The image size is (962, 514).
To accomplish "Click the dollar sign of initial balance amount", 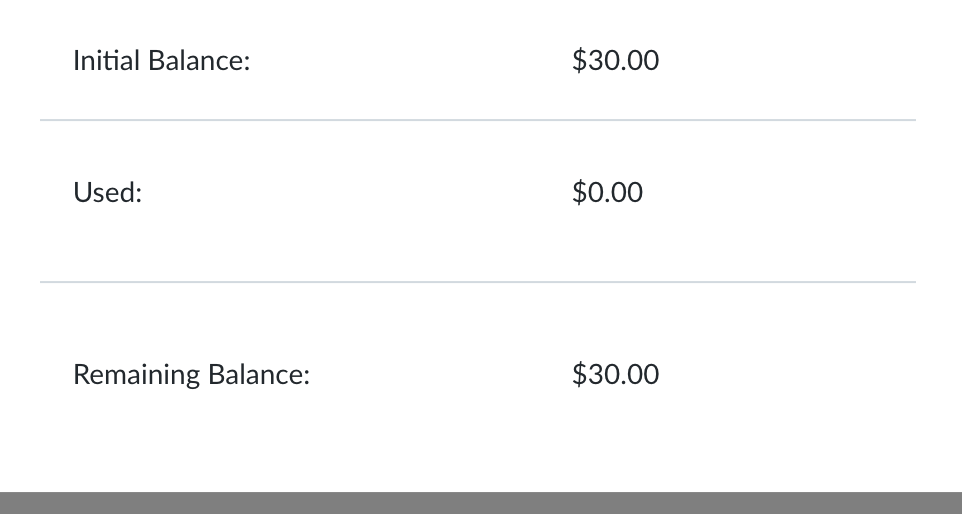I will pyautogui.click(x=579, y=60).
